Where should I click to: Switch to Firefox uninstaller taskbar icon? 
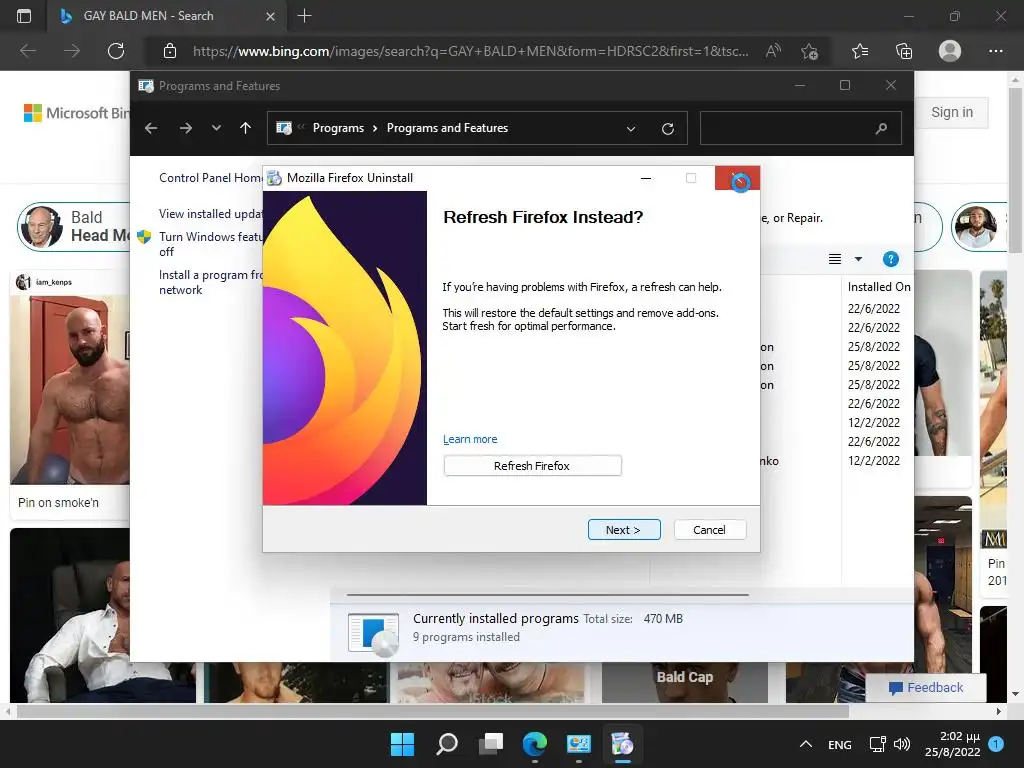(x=622, y=744)
